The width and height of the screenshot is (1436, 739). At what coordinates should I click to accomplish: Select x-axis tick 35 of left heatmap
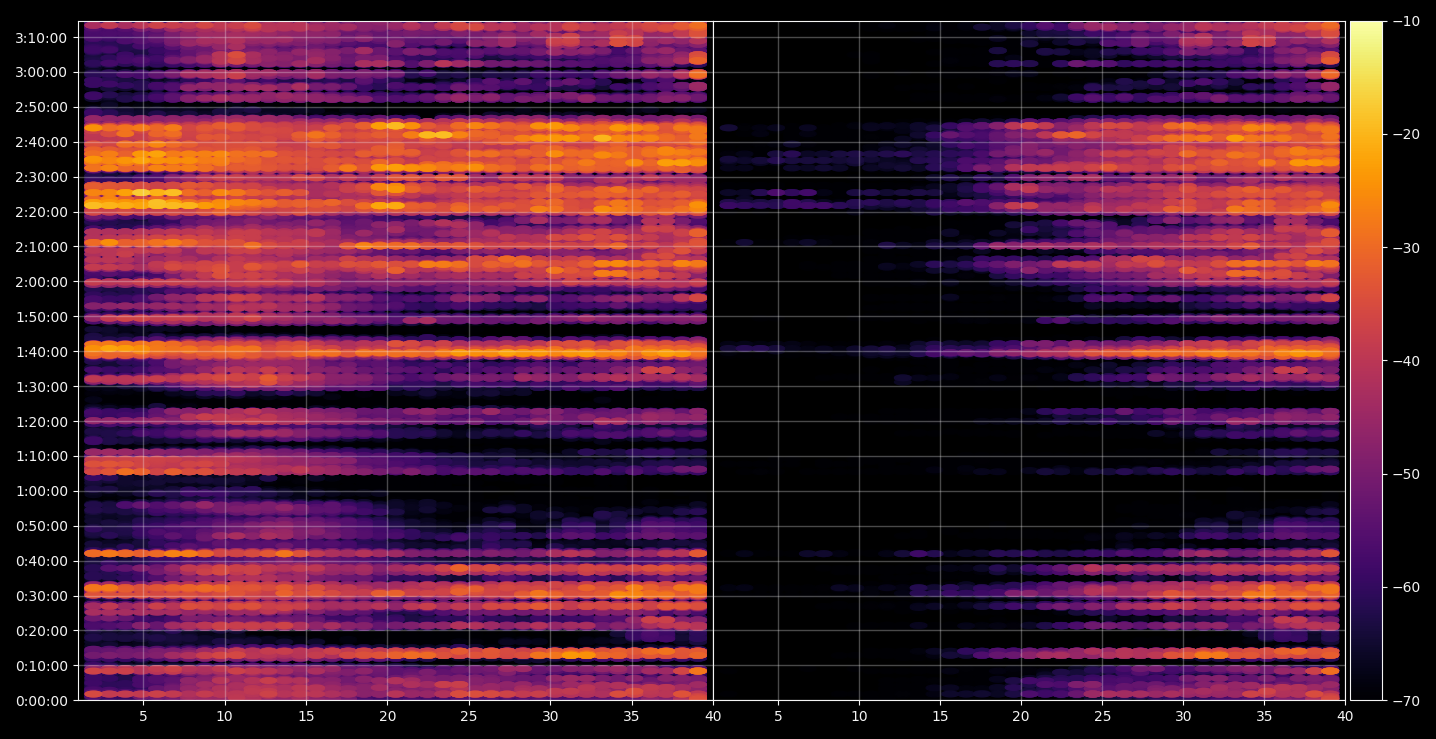pyautogui.click(x=631, y=717)
